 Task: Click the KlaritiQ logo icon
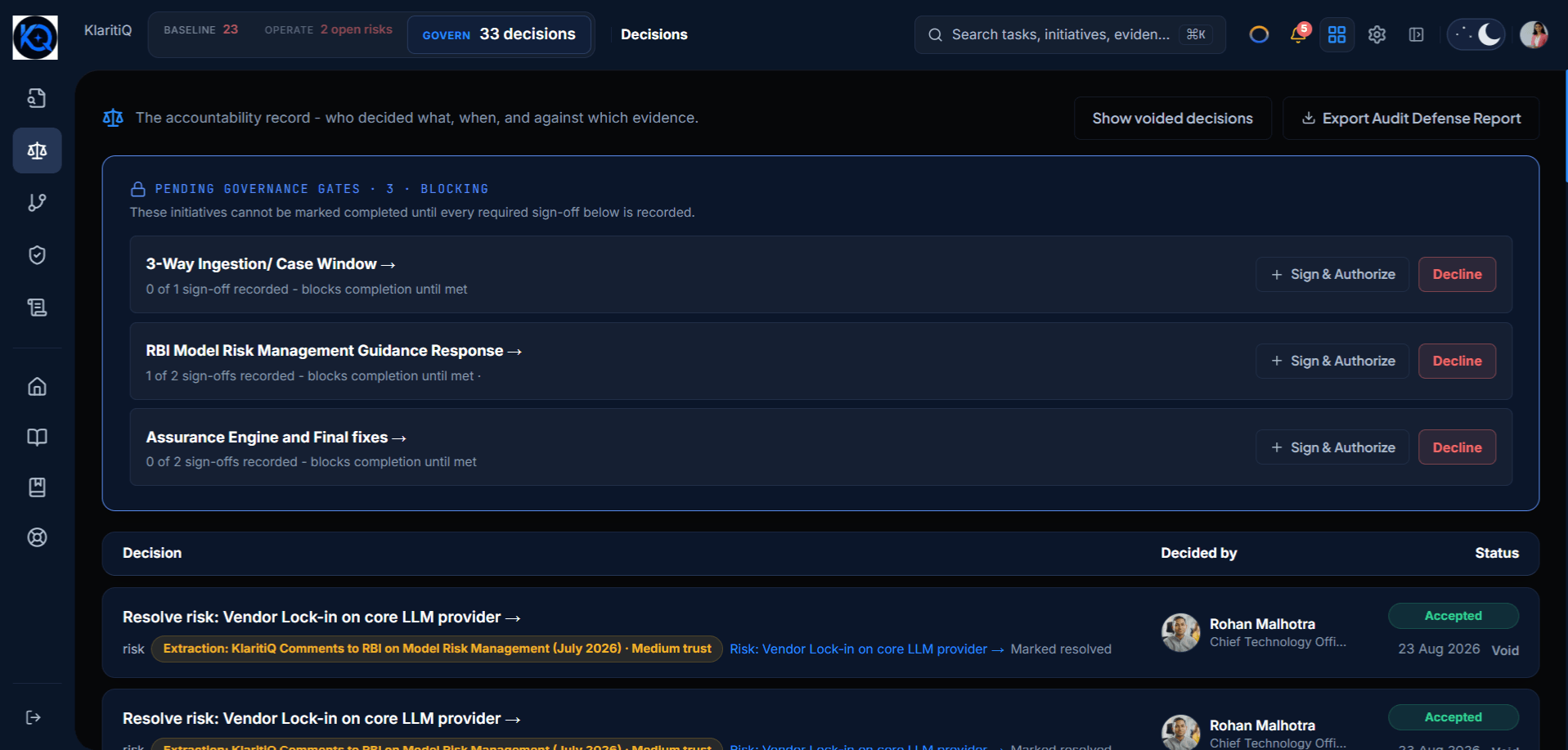pyautogui.click(x=35, y=38)
